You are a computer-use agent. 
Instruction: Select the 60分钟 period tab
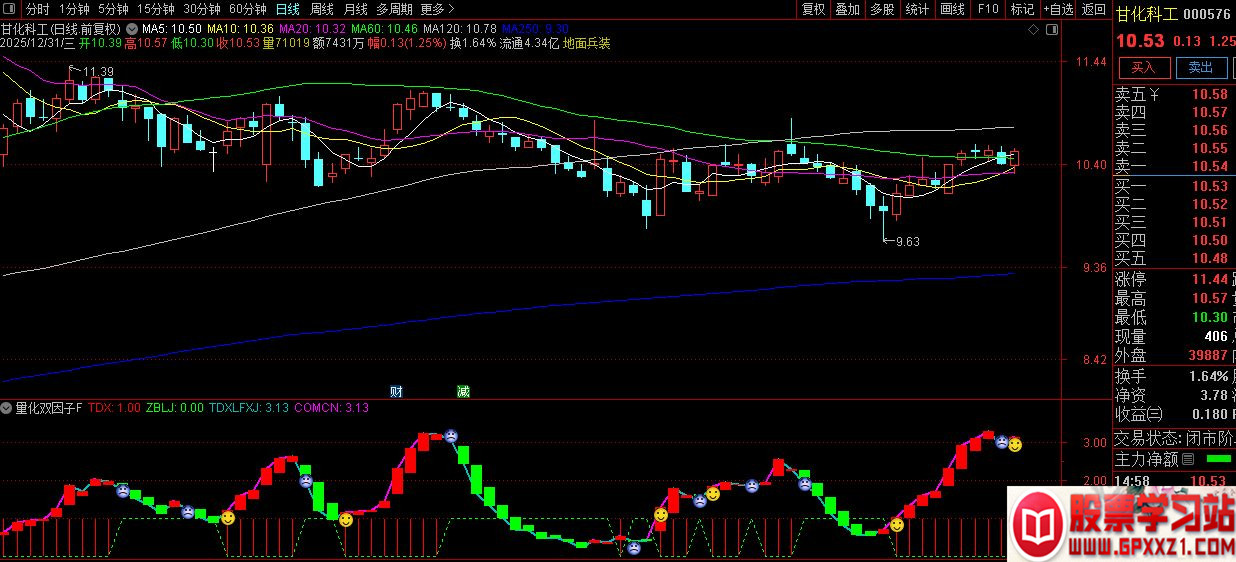pyautogui.click(x=248, y=9)
